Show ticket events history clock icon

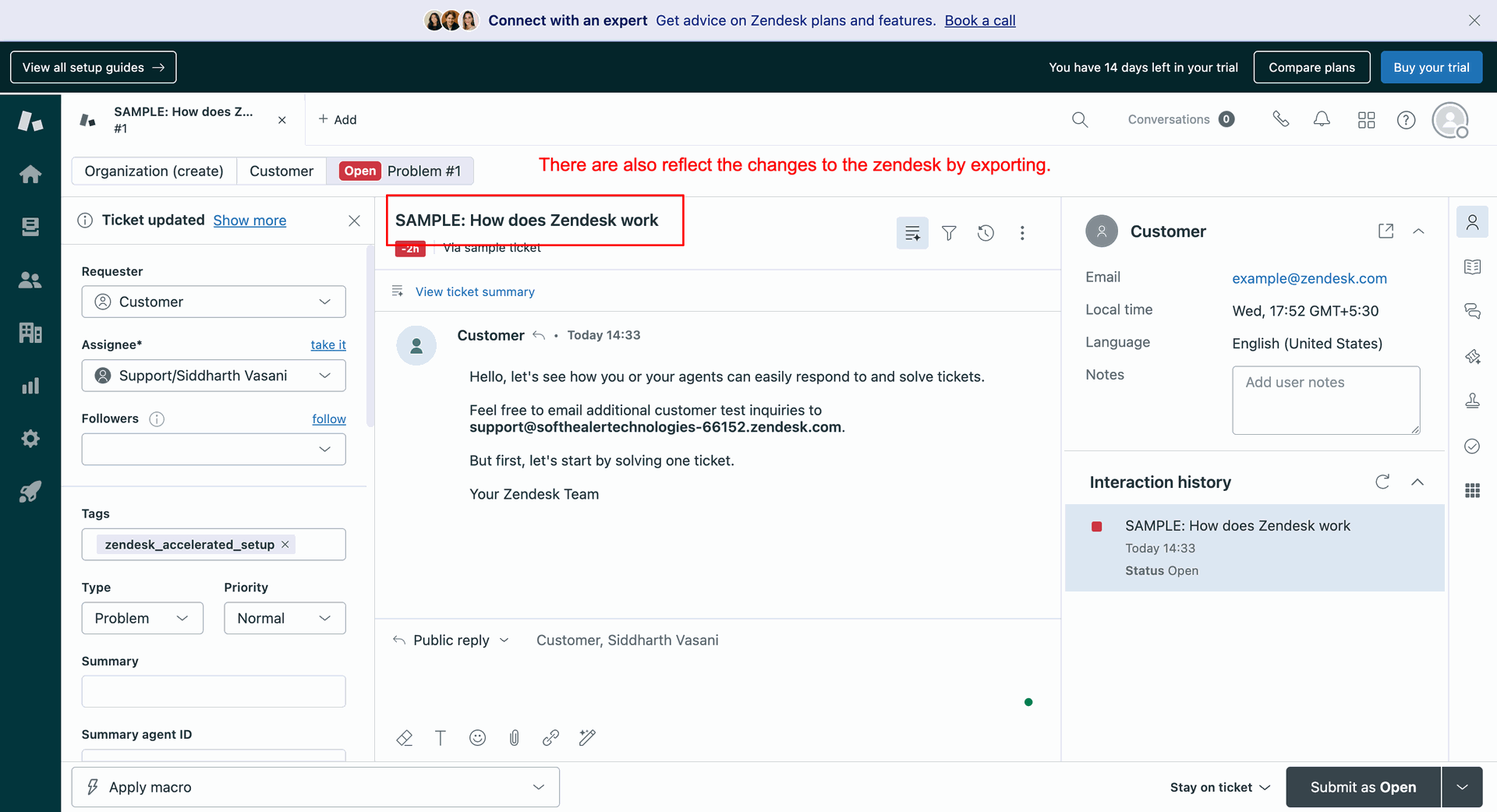[986, 233]
